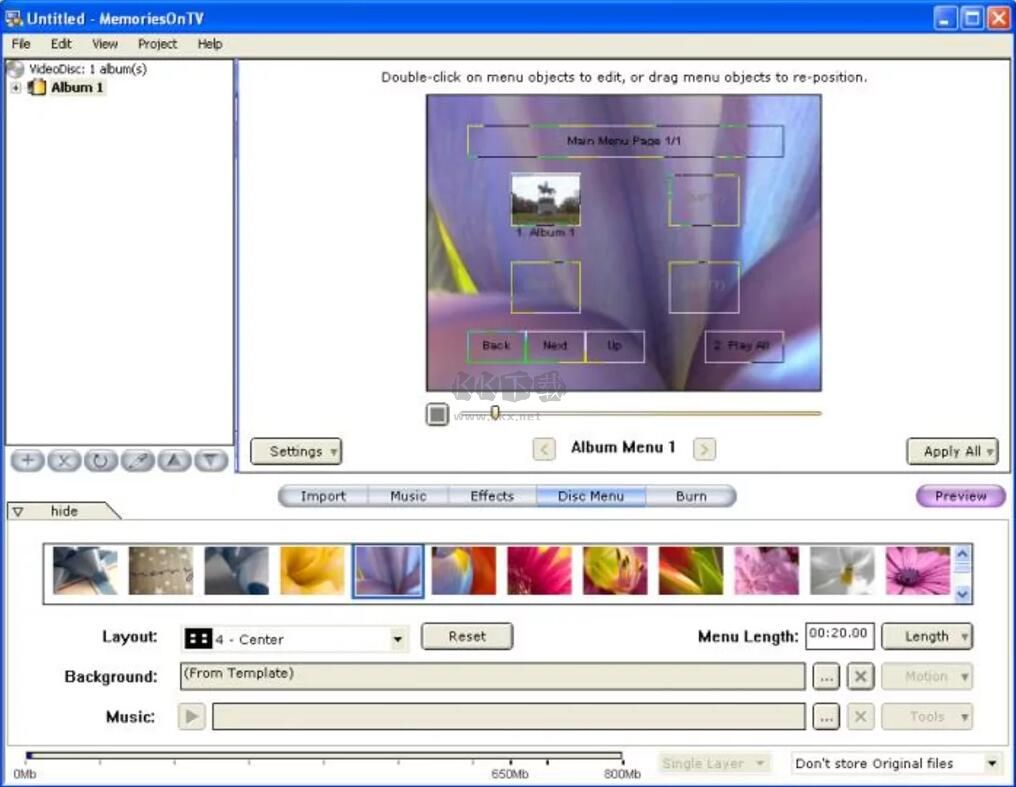The image size is (1016, 787).
Task: Click the Reset layout button
Action: 467,636
